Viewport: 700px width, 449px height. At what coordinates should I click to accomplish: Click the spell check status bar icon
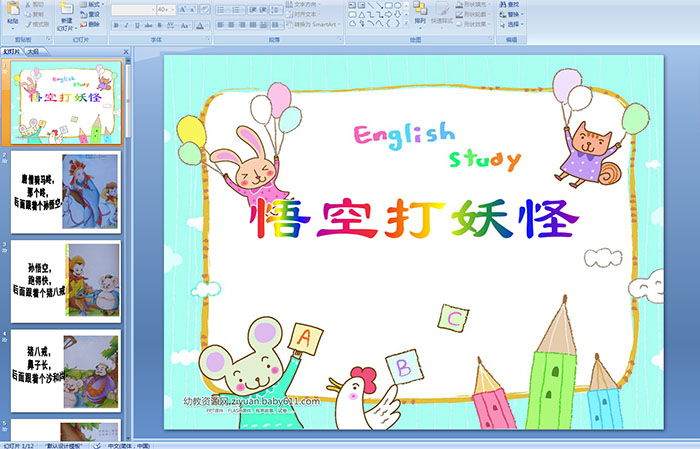coord(97,445)
